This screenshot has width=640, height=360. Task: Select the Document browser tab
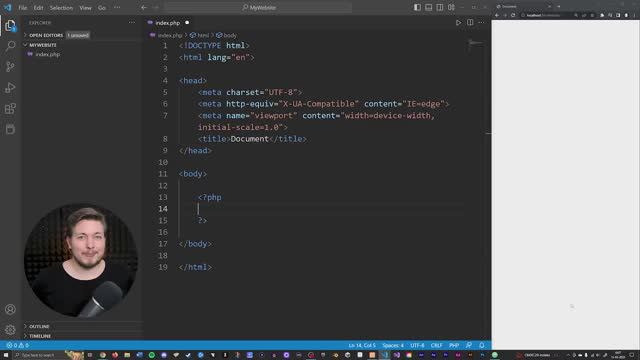click(x=524, y=6)
